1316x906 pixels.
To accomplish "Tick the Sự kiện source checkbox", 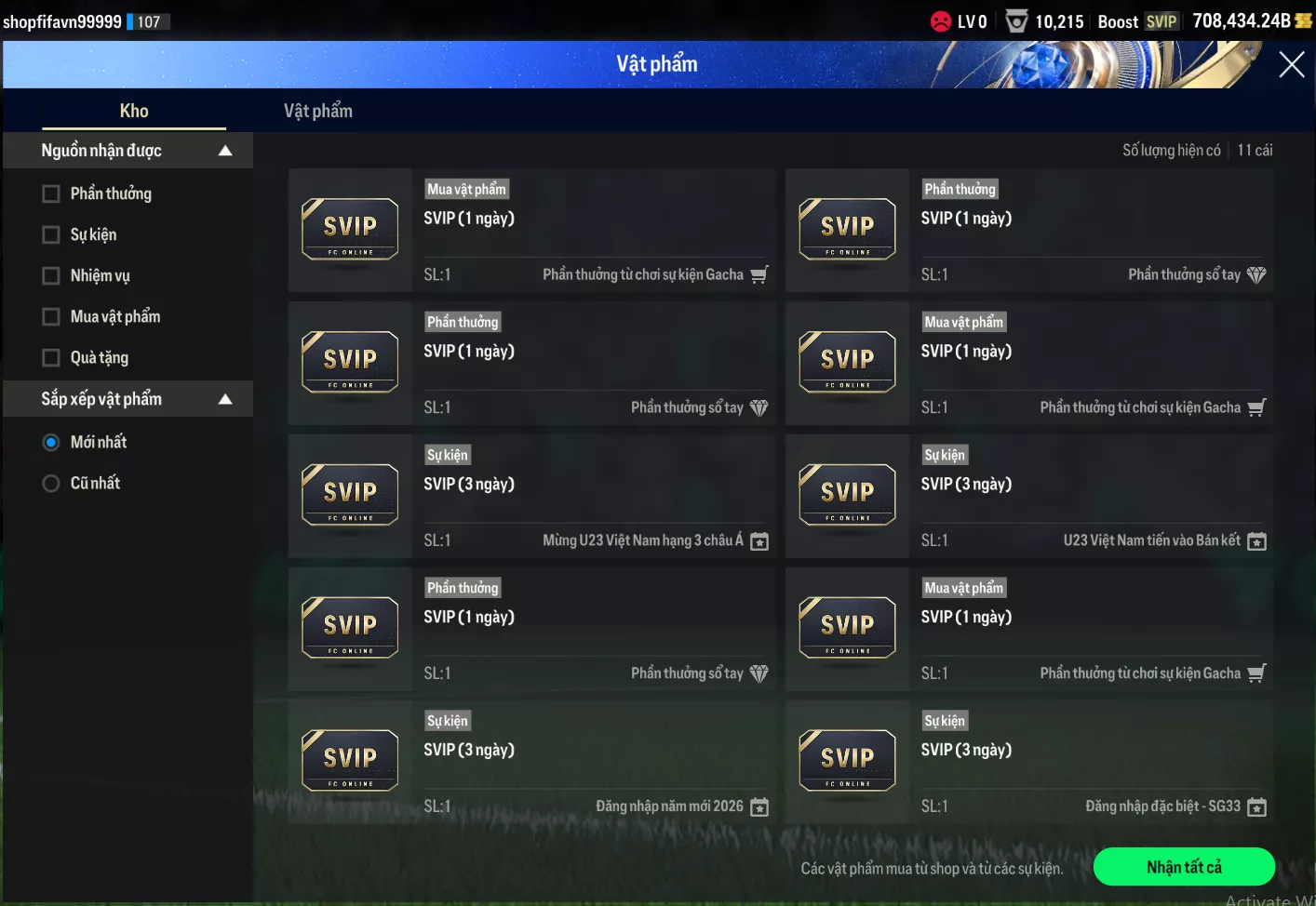I will (51, 234).
